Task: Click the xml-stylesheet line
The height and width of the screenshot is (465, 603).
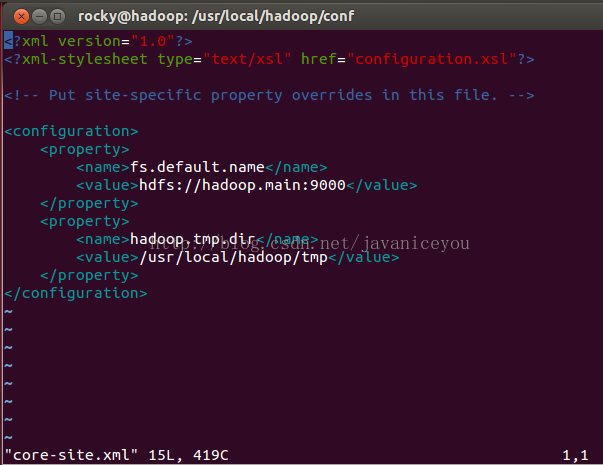Action: 269,59
